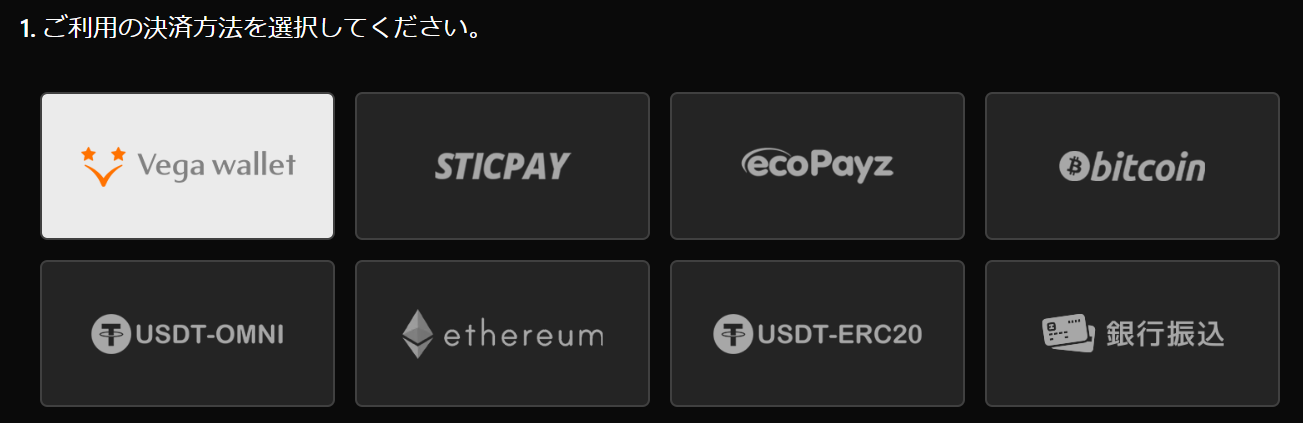Select the STICPAY payment method
The width and height of the screenshot is (1303, 423).
point(502,166)
